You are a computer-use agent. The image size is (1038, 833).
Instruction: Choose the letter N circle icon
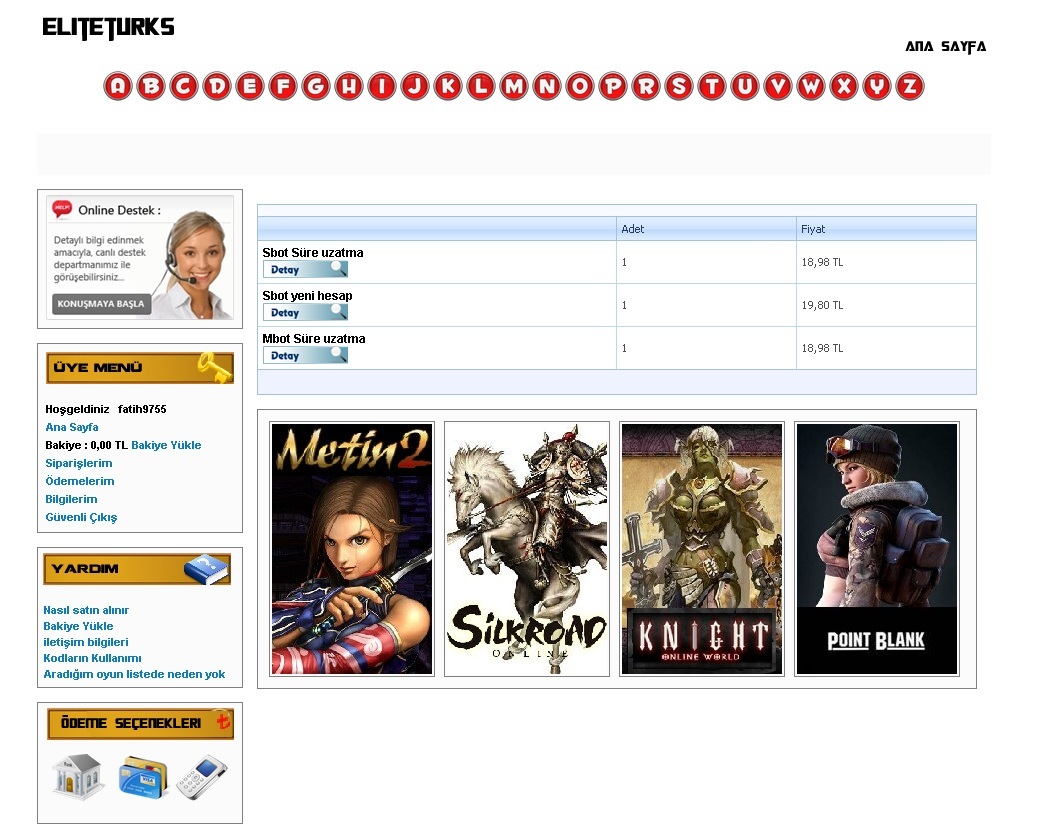point(547,86)
